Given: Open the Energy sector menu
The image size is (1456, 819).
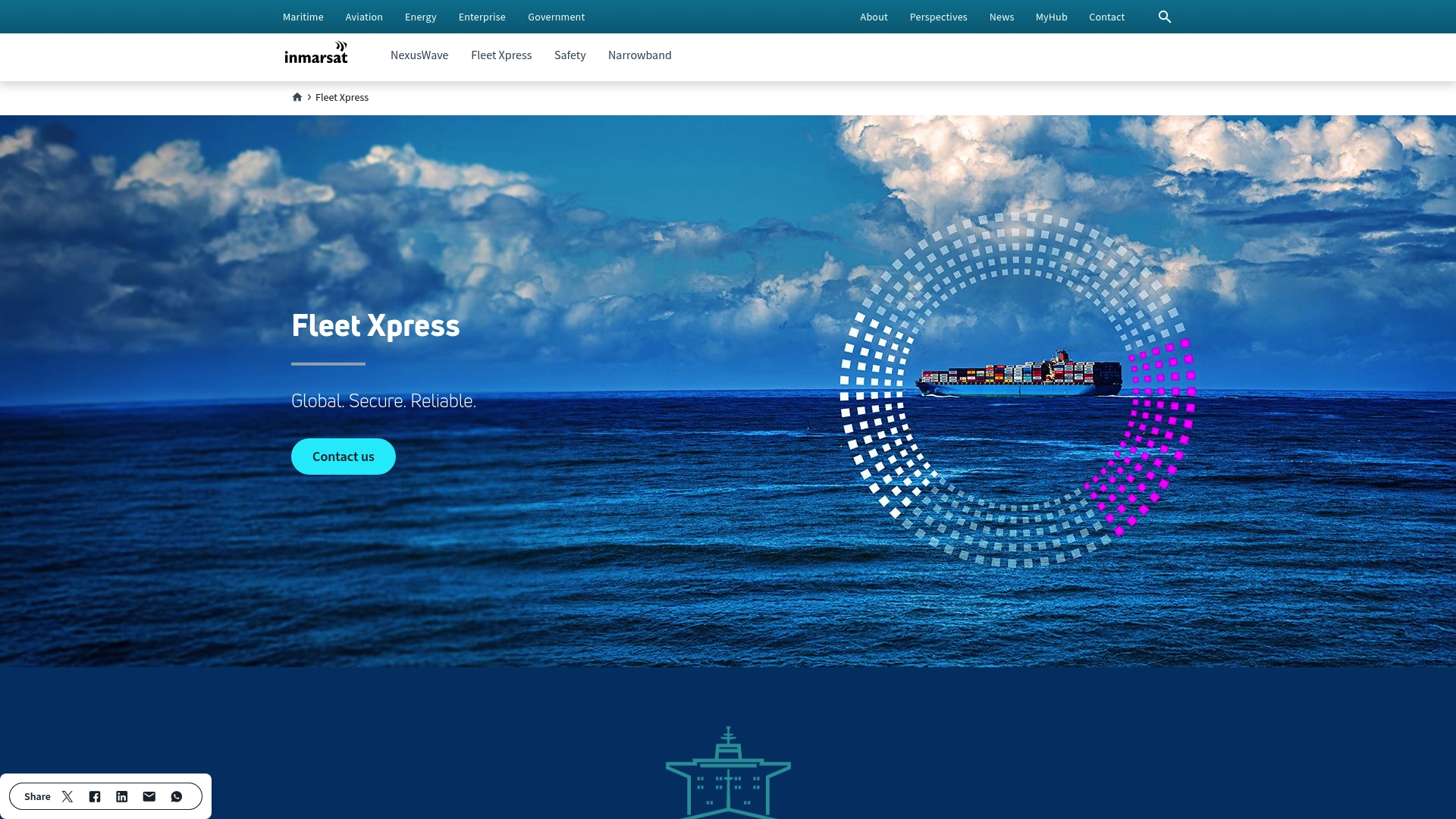Looking at the screenshot, I should [x=421, y=17].
